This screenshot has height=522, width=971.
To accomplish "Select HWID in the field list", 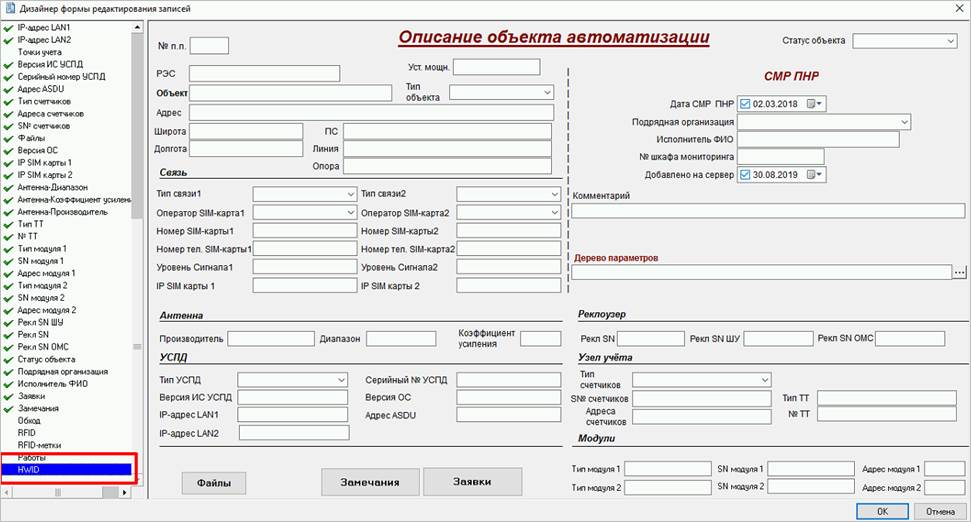I will [66, 470].
